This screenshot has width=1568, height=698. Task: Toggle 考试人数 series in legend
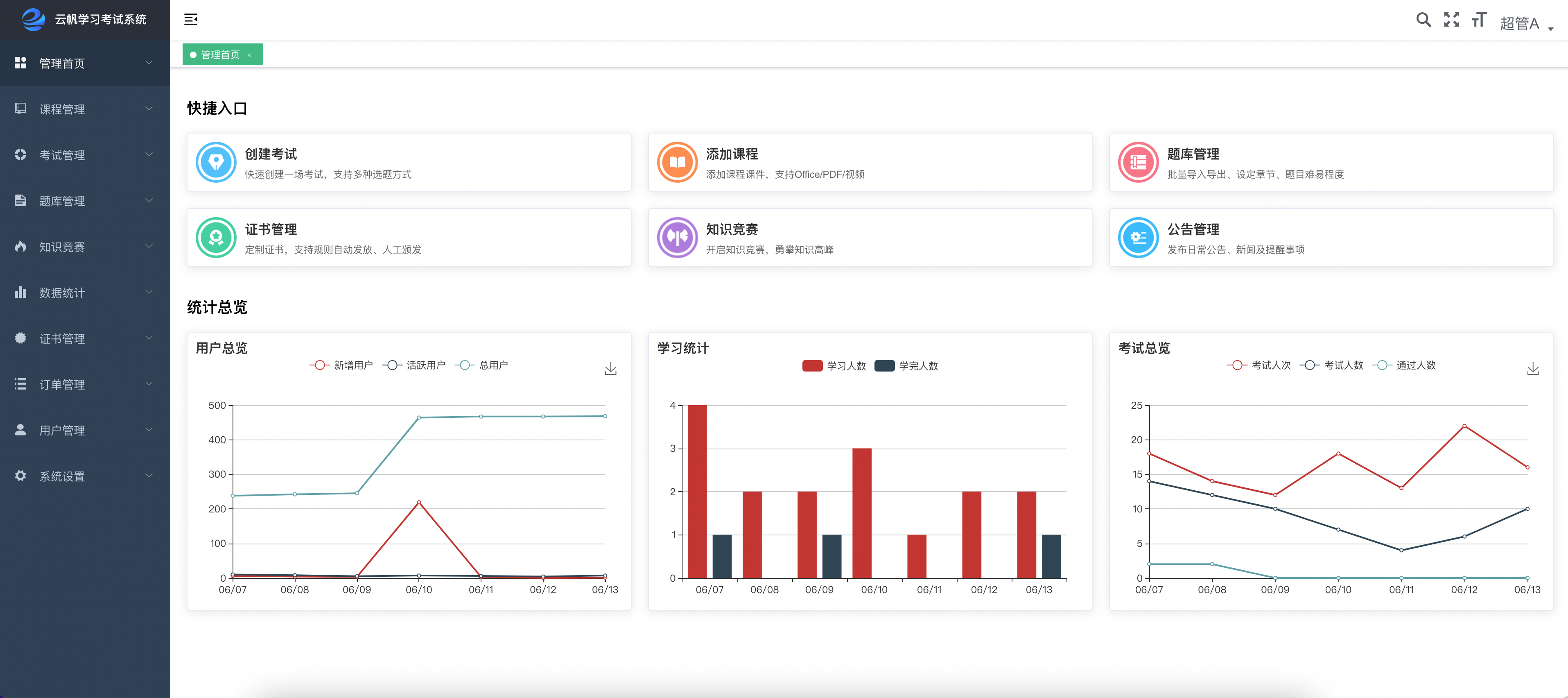click(x=1331, y=365)
